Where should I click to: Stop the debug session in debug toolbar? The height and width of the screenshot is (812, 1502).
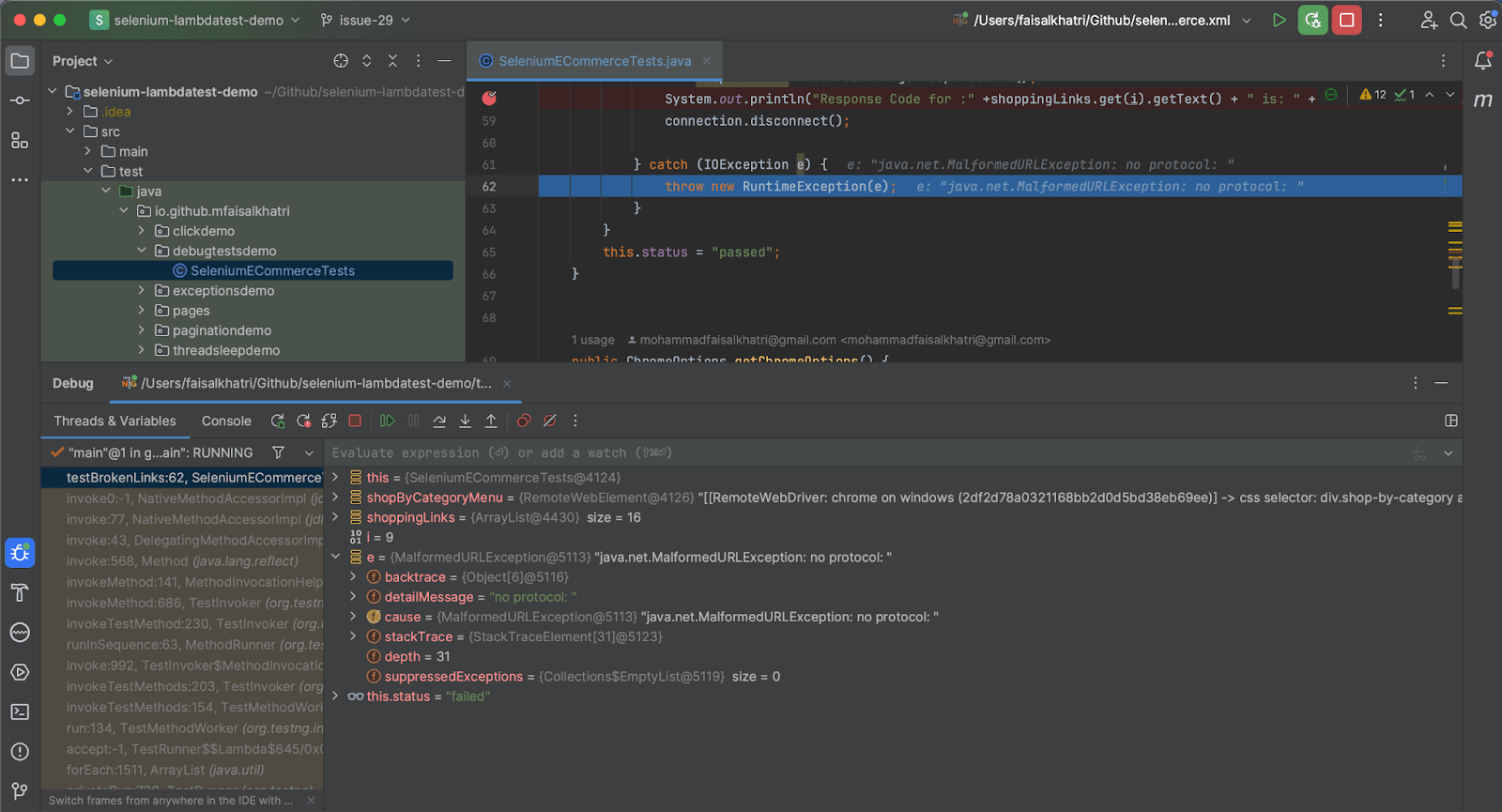click(x=355, y=421)
